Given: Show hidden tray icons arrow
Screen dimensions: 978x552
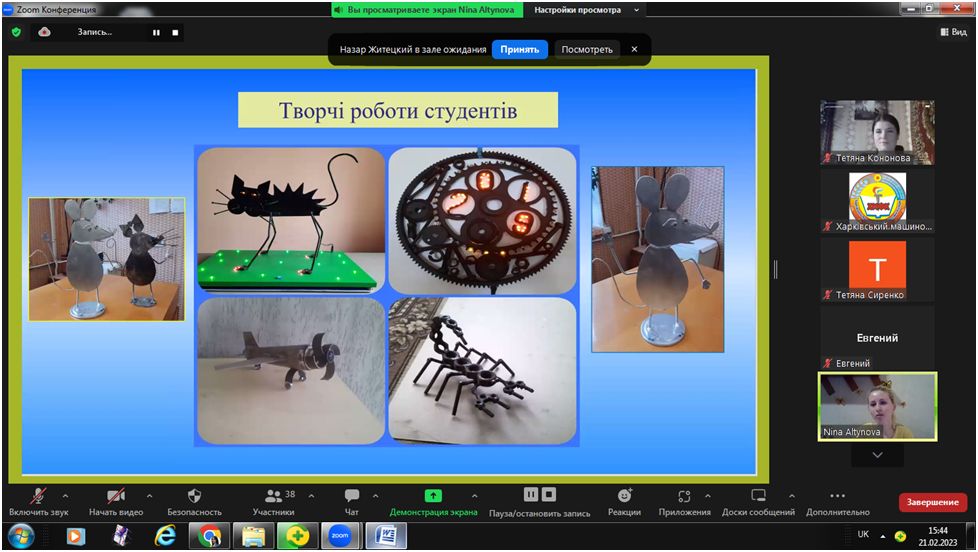Looking at the screenshot, I should (x=883, y=536).
